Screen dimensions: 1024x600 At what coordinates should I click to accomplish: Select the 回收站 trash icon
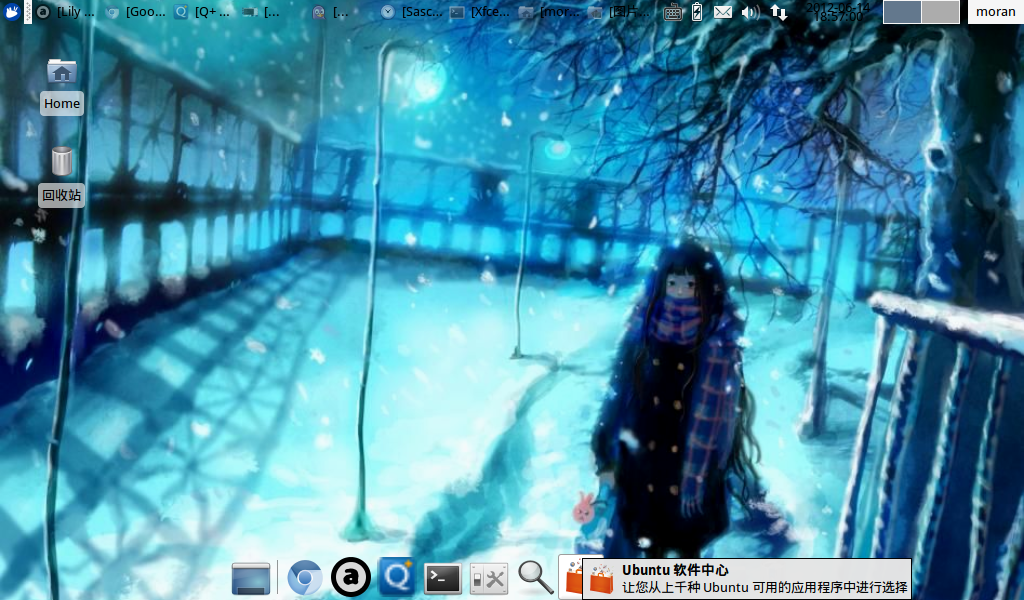pyautogui.click(x=61, y=176)
